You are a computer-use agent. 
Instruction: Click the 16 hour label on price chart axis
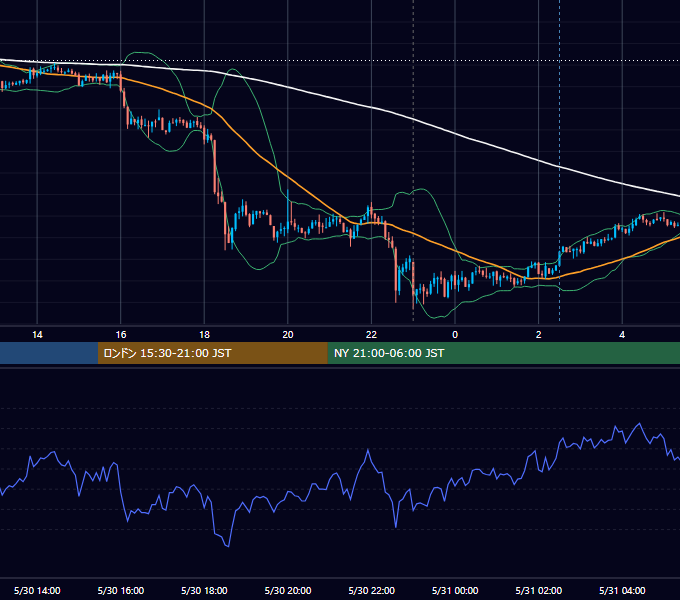pos(121,335)
